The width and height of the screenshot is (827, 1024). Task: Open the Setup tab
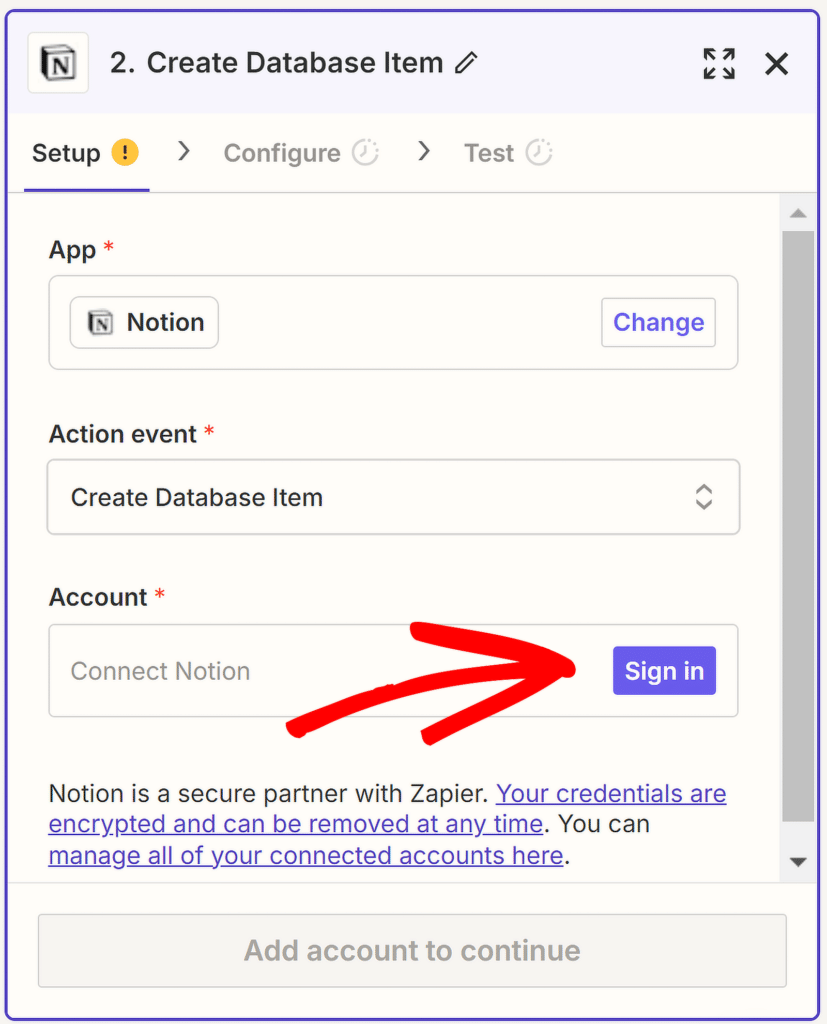pos(66,153)
